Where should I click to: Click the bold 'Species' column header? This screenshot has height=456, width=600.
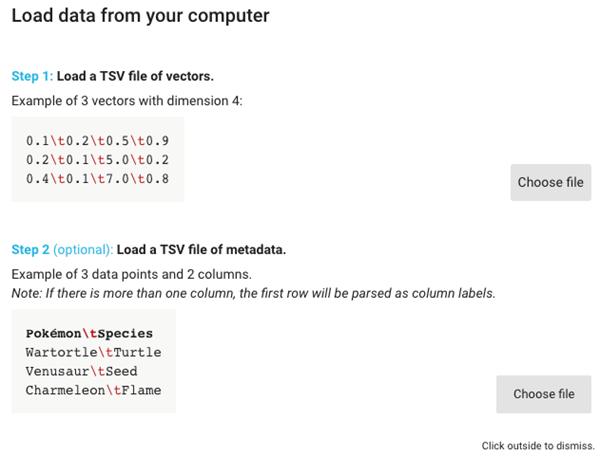[126, 333]
